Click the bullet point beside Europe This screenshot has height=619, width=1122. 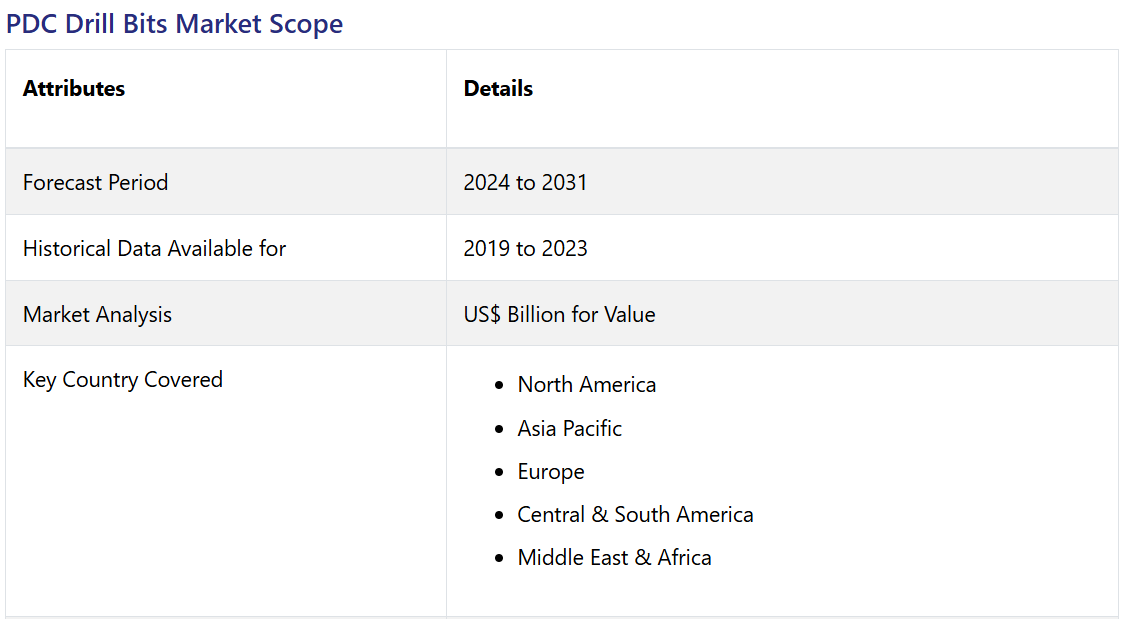click(x=499, y=472)
